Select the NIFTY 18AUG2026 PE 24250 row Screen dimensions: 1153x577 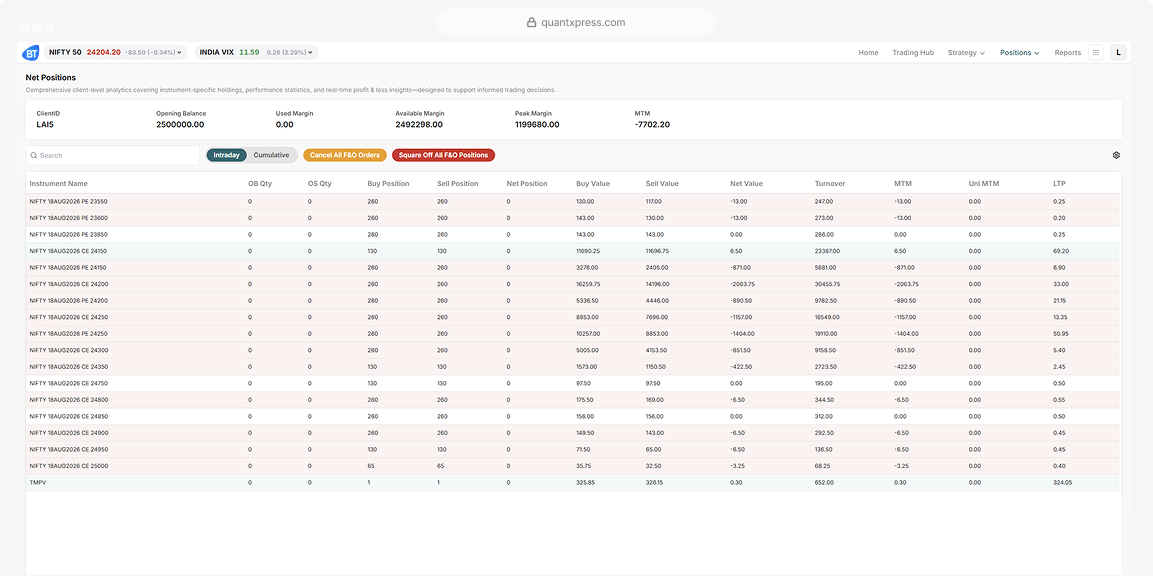pos(574,334)
